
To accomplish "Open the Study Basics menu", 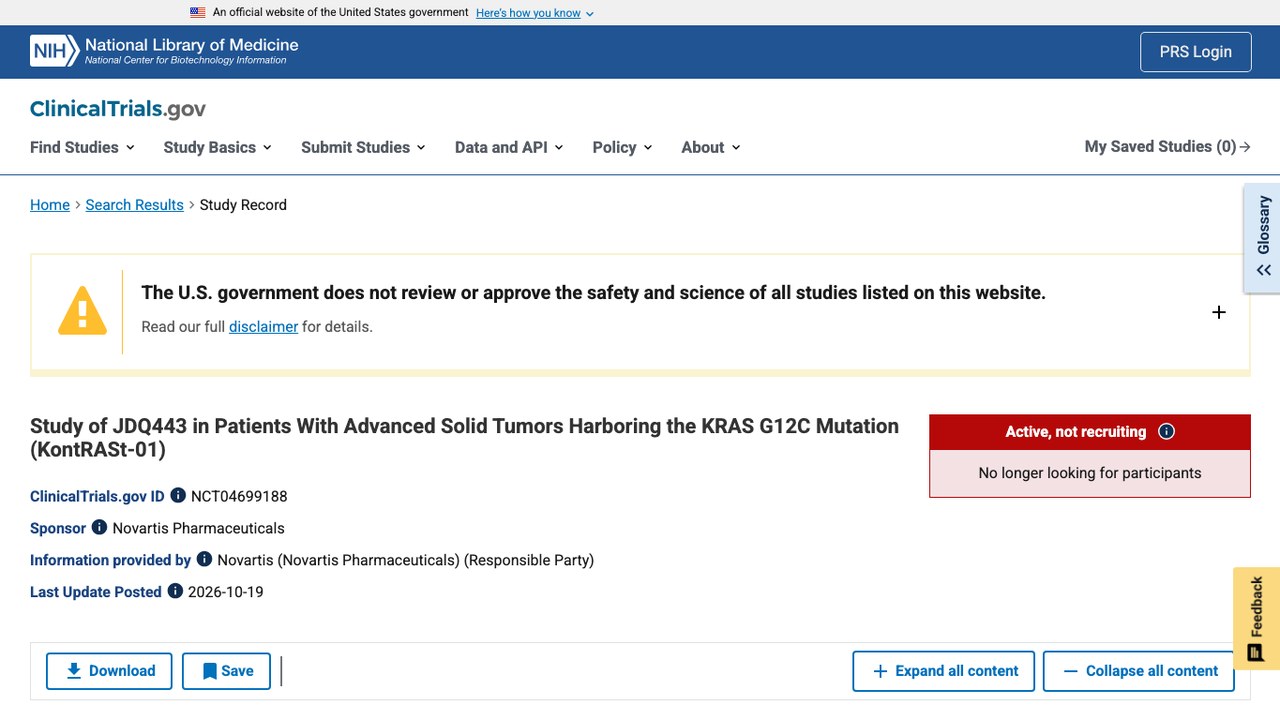I will pos(218,147).
